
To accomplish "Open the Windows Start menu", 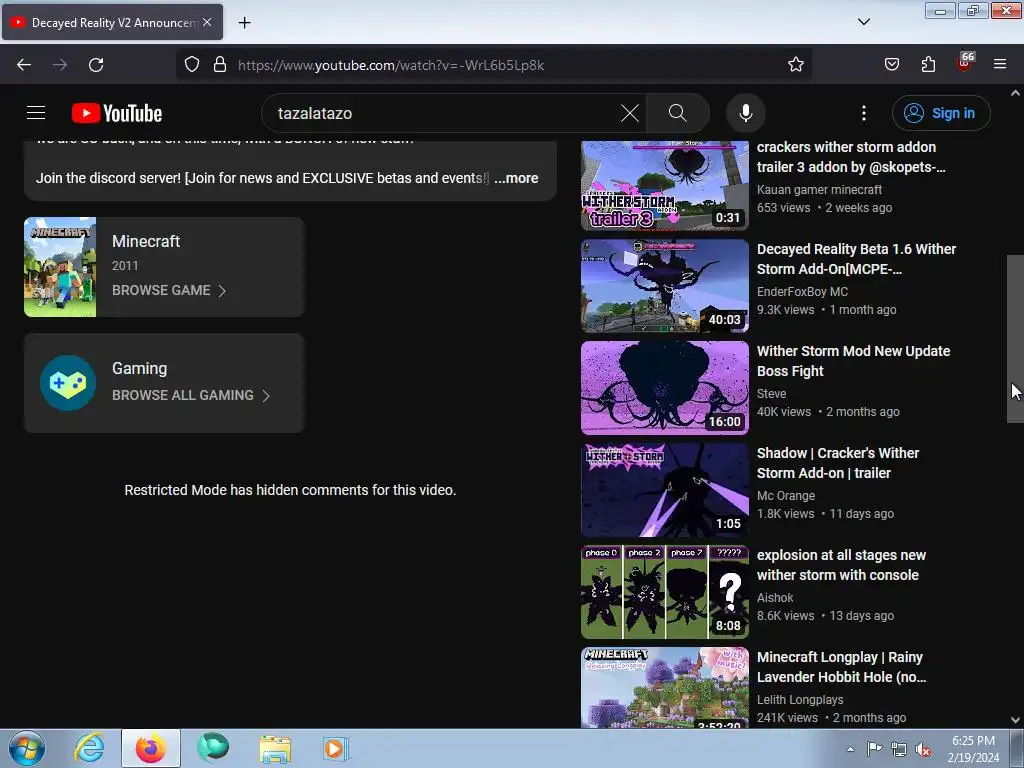I will tap(27, 748).
